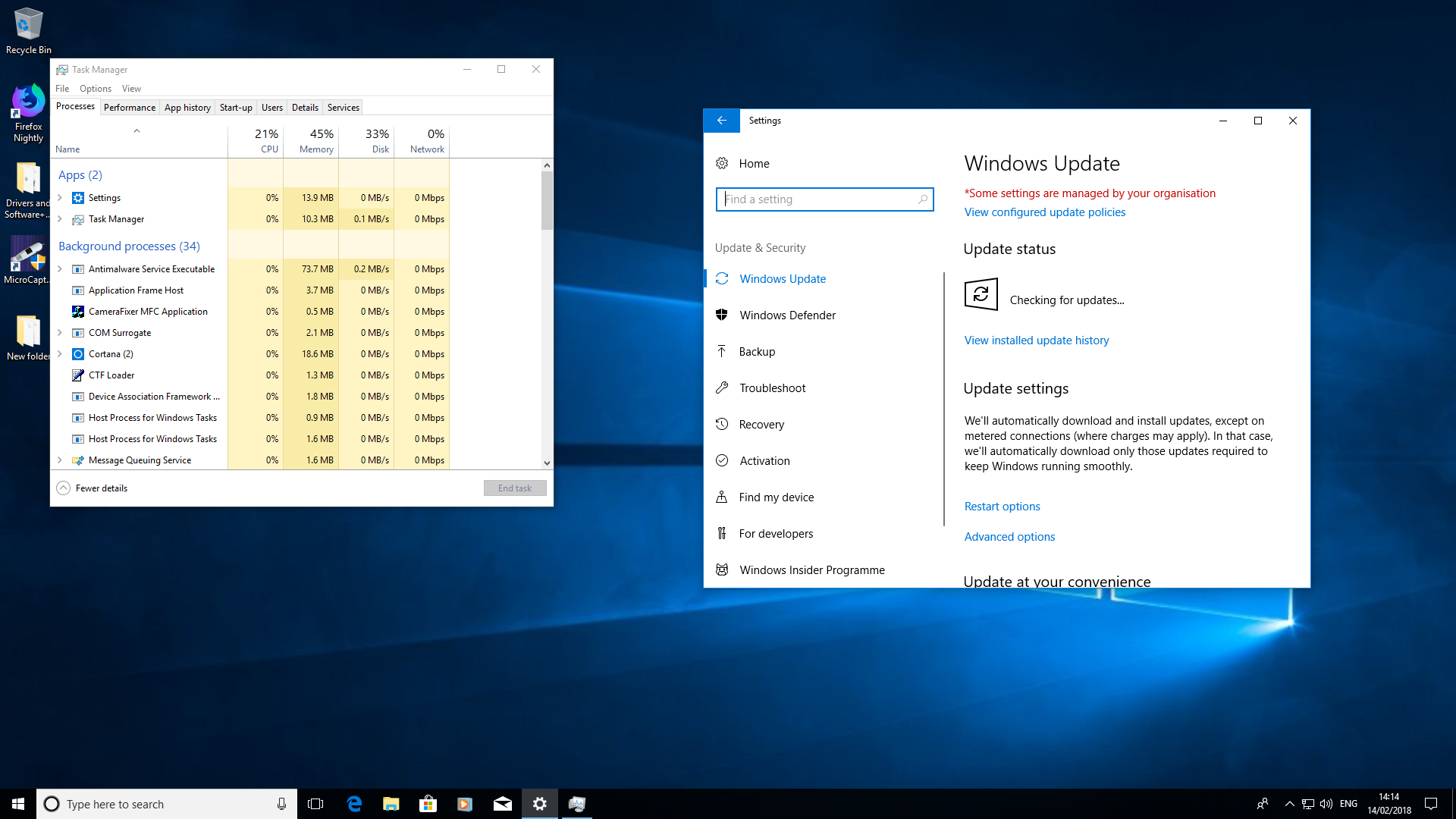Screen dimensions: 1456x819
Task: Open the View menu in Task Manager
Action: (131, 89)
